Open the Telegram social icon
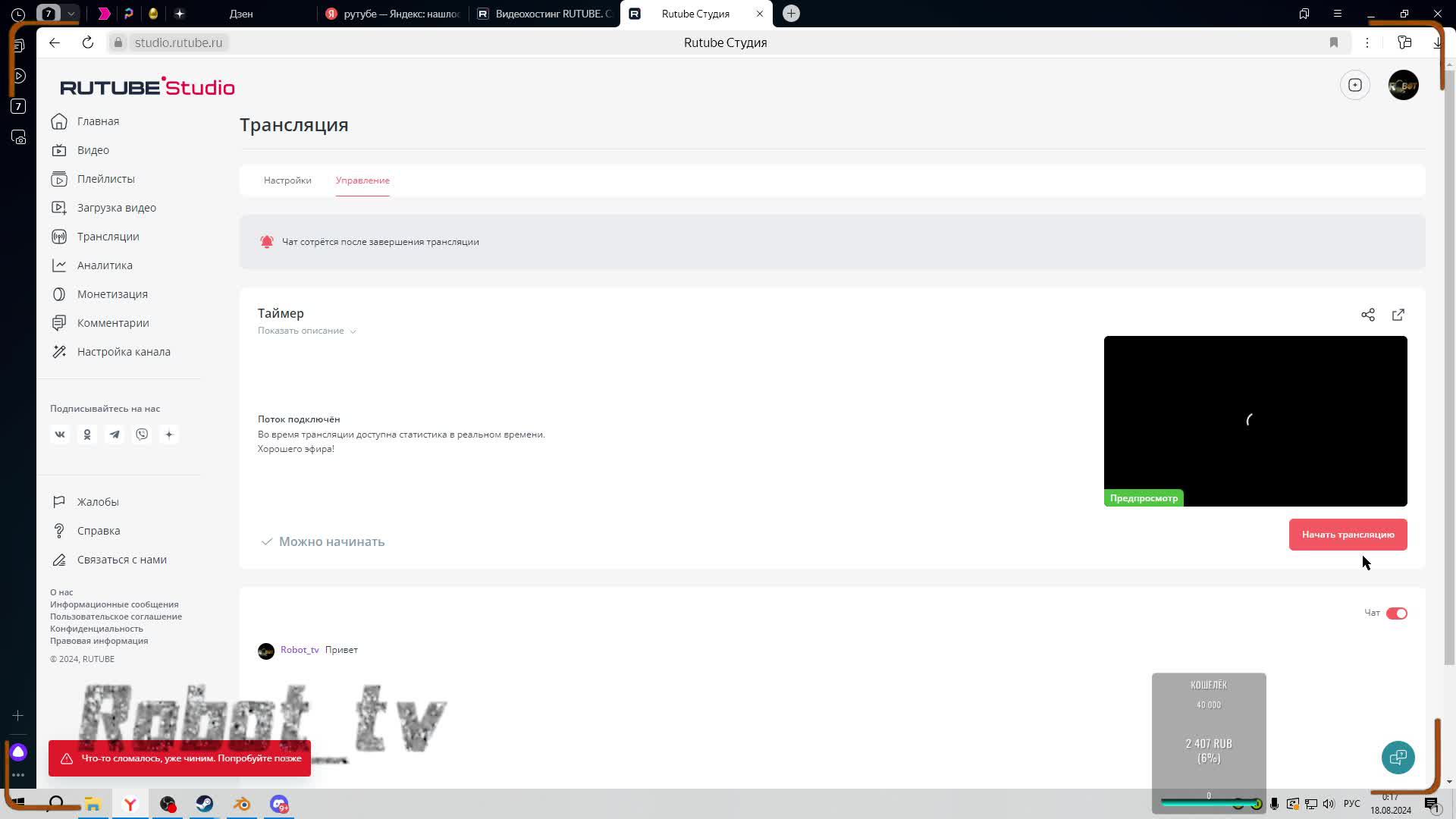1456x819 pixels. [115, 435]
